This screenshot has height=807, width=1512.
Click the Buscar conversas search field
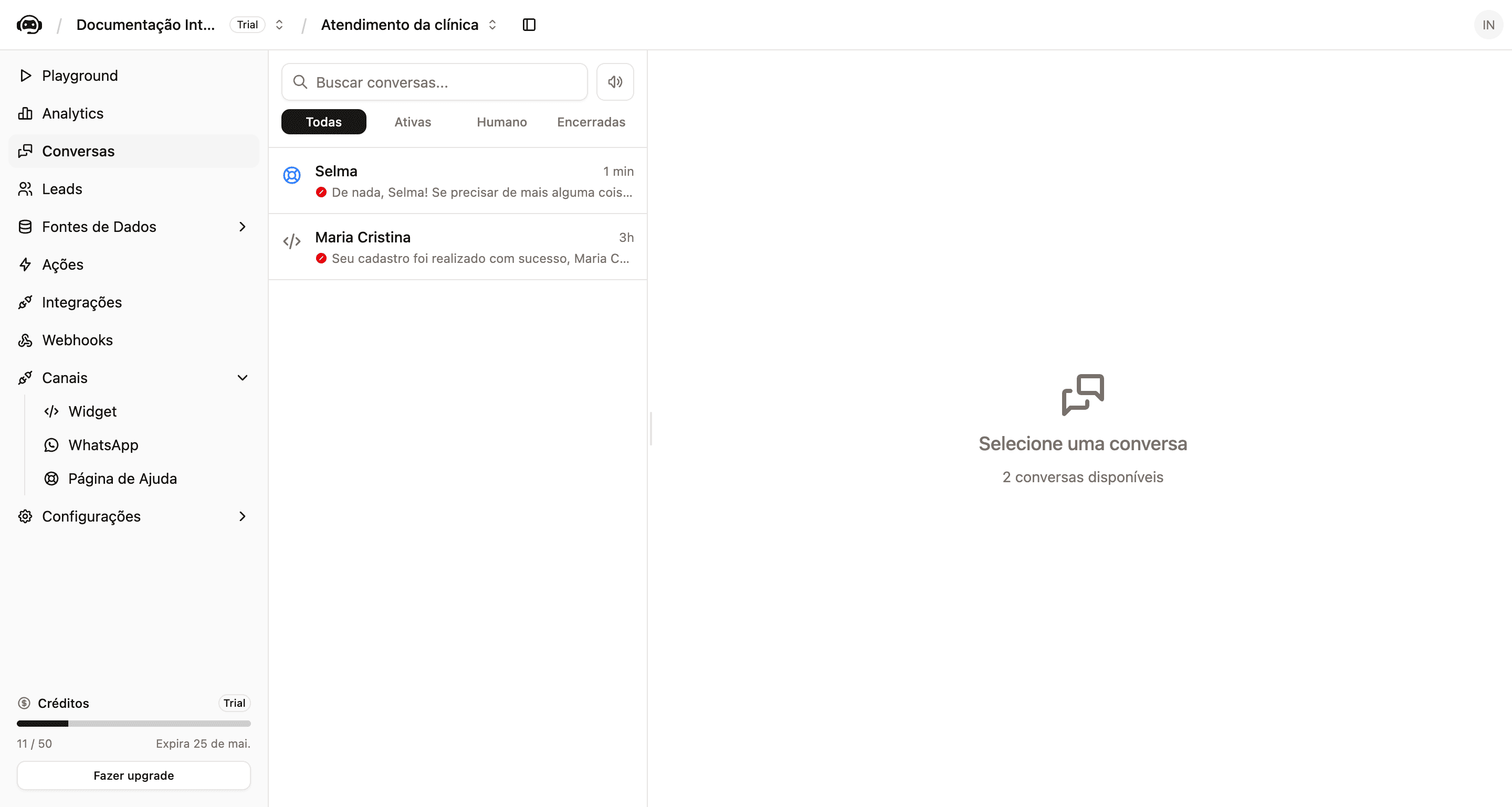434,82
